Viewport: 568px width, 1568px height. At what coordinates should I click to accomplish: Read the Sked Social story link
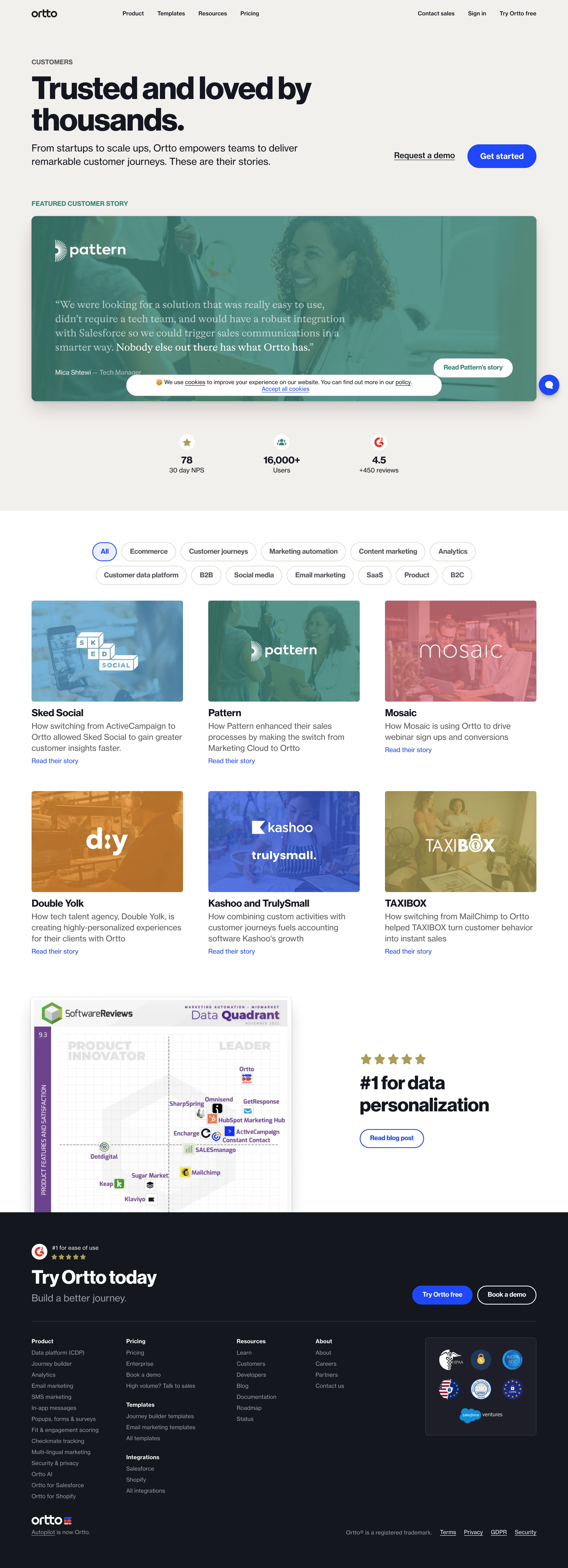click(x=55, y=761)
